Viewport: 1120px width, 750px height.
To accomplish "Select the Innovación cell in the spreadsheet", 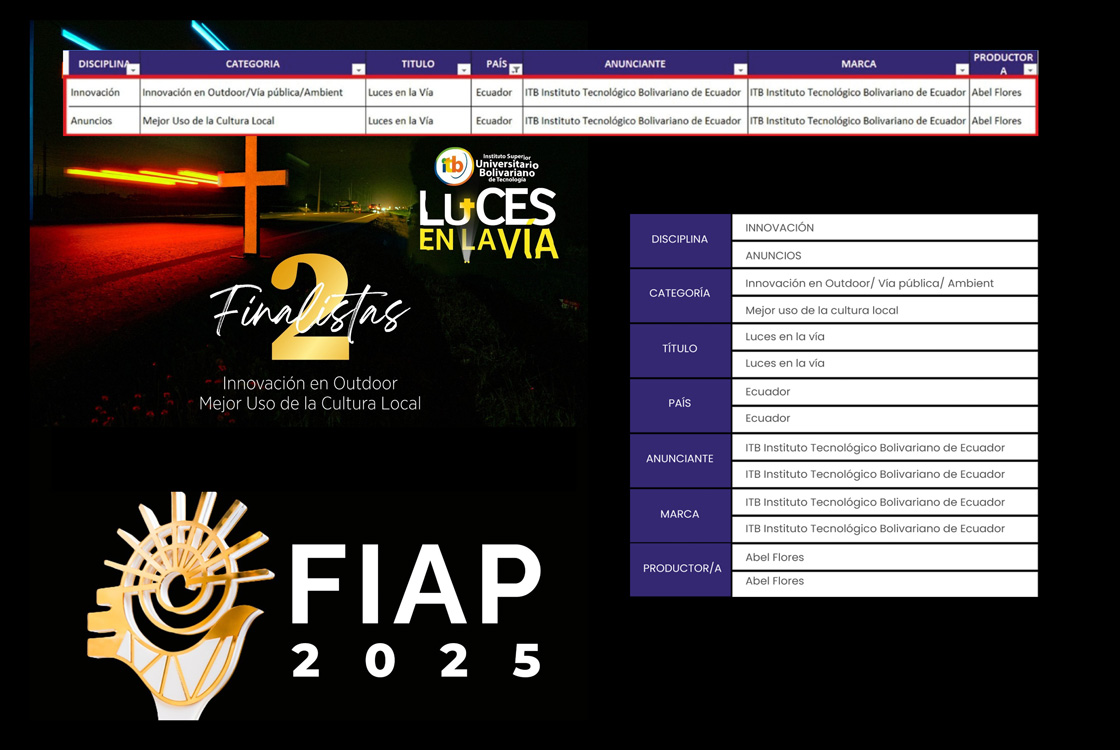I will click(95, 93).
